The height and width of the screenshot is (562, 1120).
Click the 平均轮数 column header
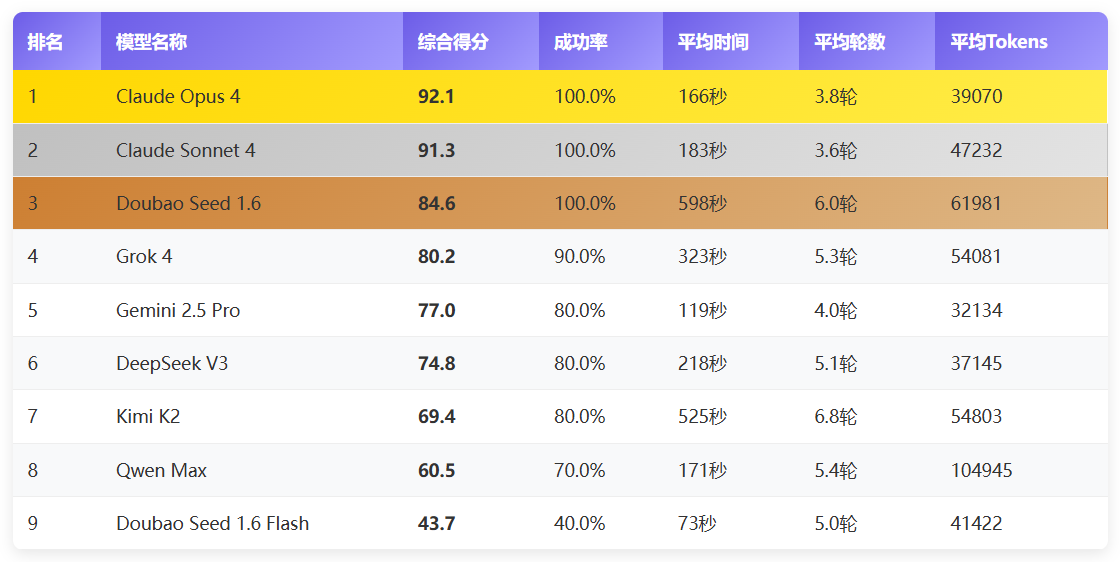pyautogui.click(x=867, y=41)
